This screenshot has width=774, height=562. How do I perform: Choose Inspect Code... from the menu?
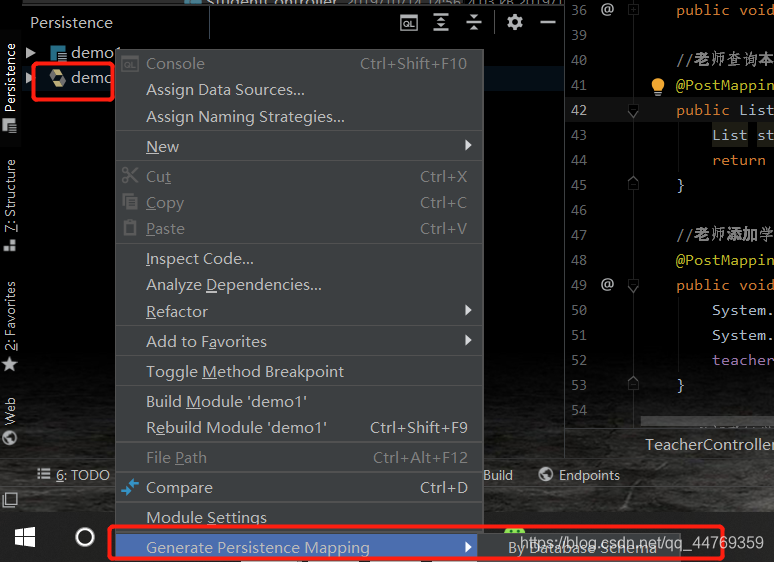tap(299, 259)
